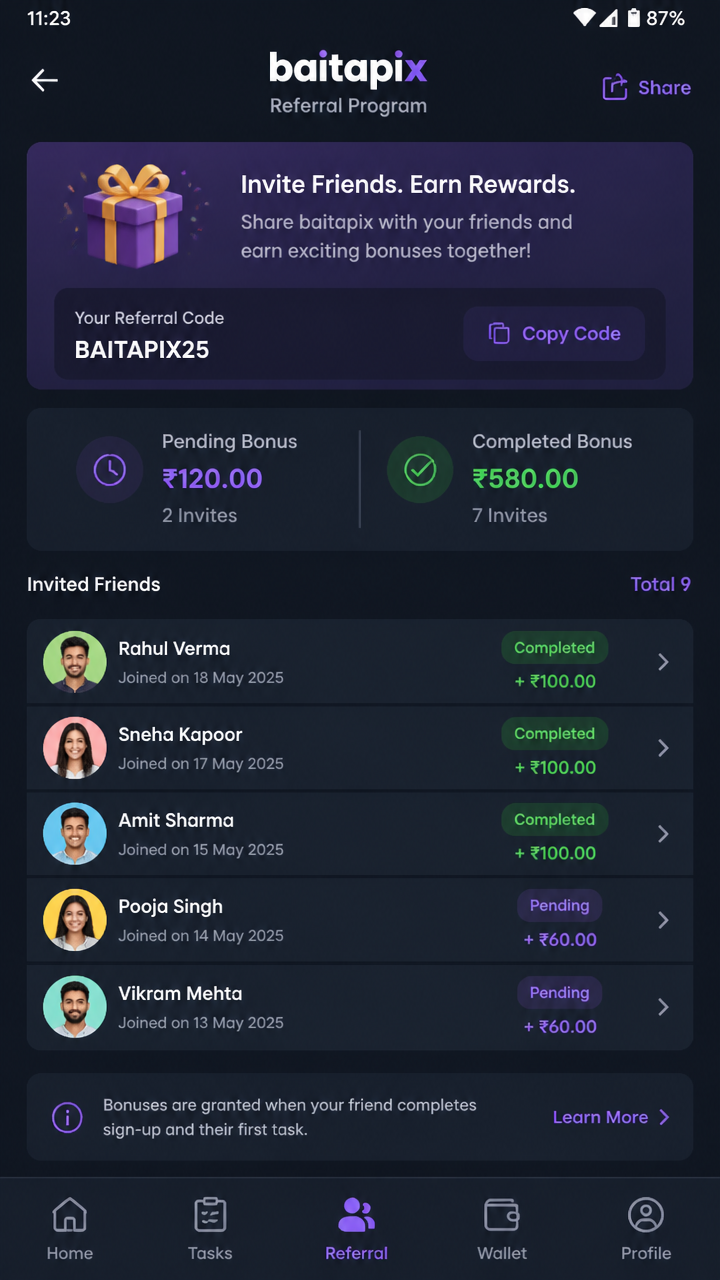Expand Rahul Verma row chevron
The image size is (720, 1280).
click(x=663, y=662)
